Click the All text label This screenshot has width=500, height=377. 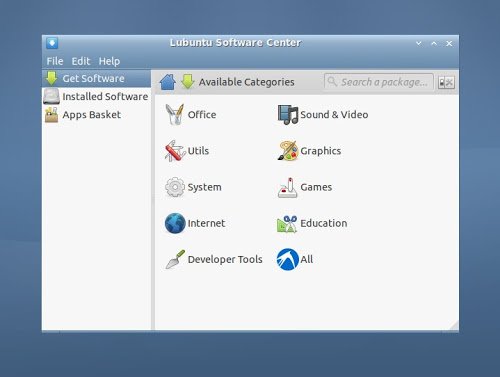click(x=307, y=259)
